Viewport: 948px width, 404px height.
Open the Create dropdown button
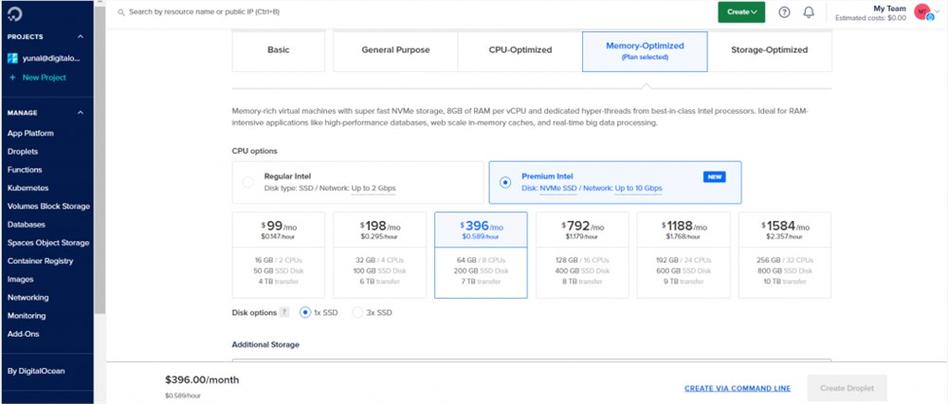pos(741,12)
